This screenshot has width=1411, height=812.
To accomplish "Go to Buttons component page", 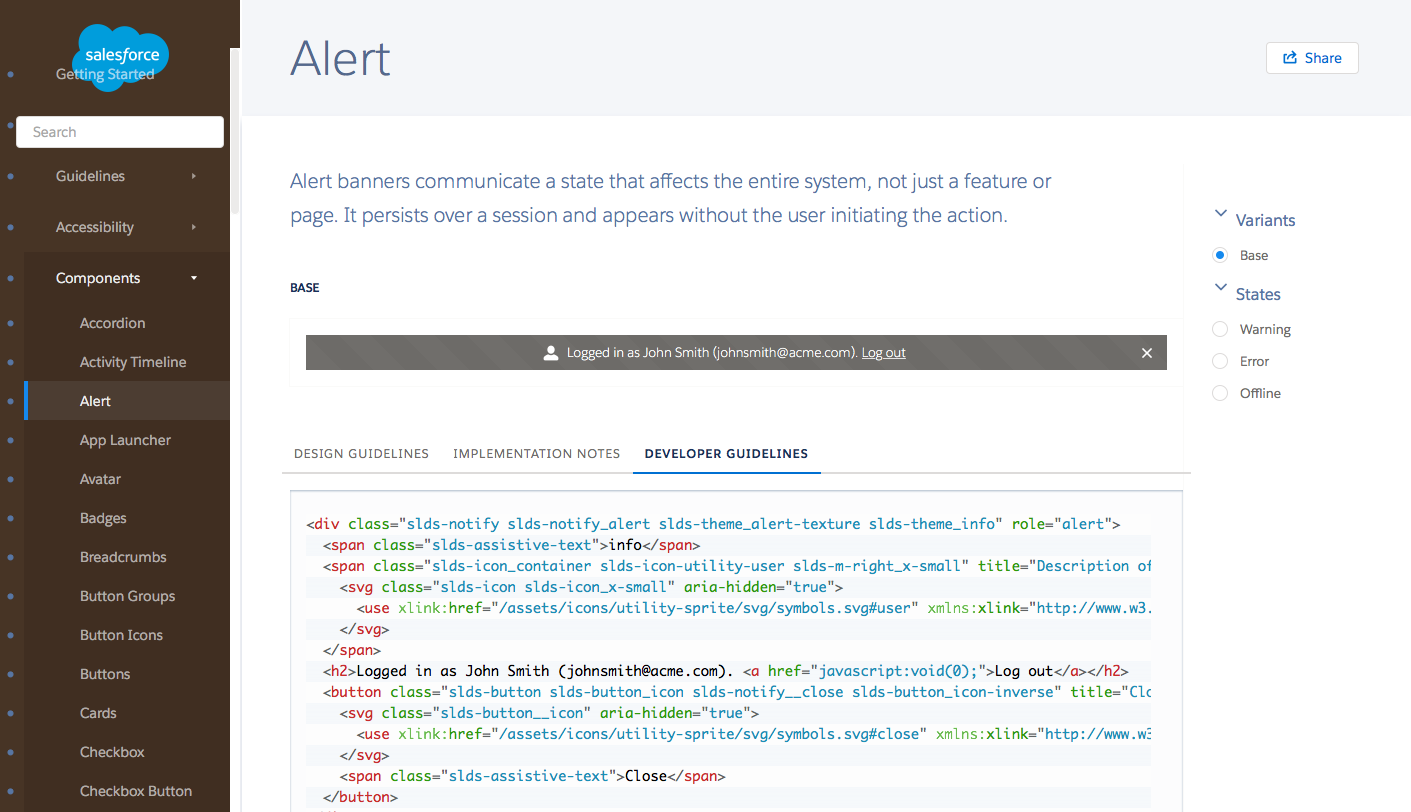I will pyautogui.click(x=105, y=674).
